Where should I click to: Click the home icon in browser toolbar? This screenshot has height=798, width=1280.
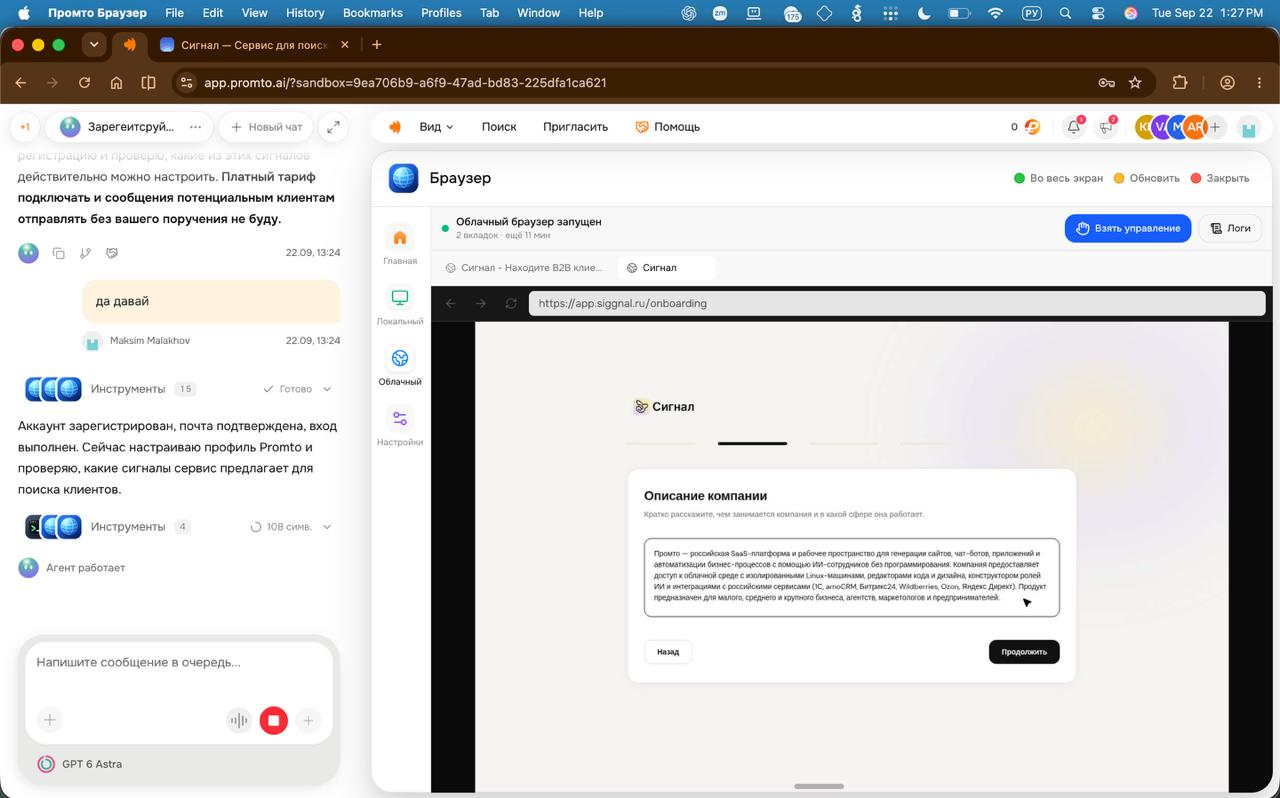point(117,83)
